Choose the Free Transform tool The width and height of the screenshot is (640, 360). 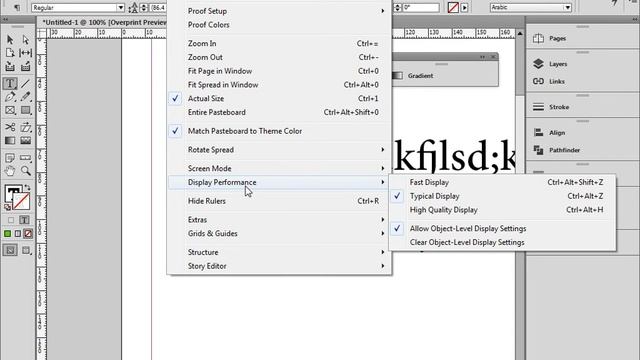(x=26, y=127)
